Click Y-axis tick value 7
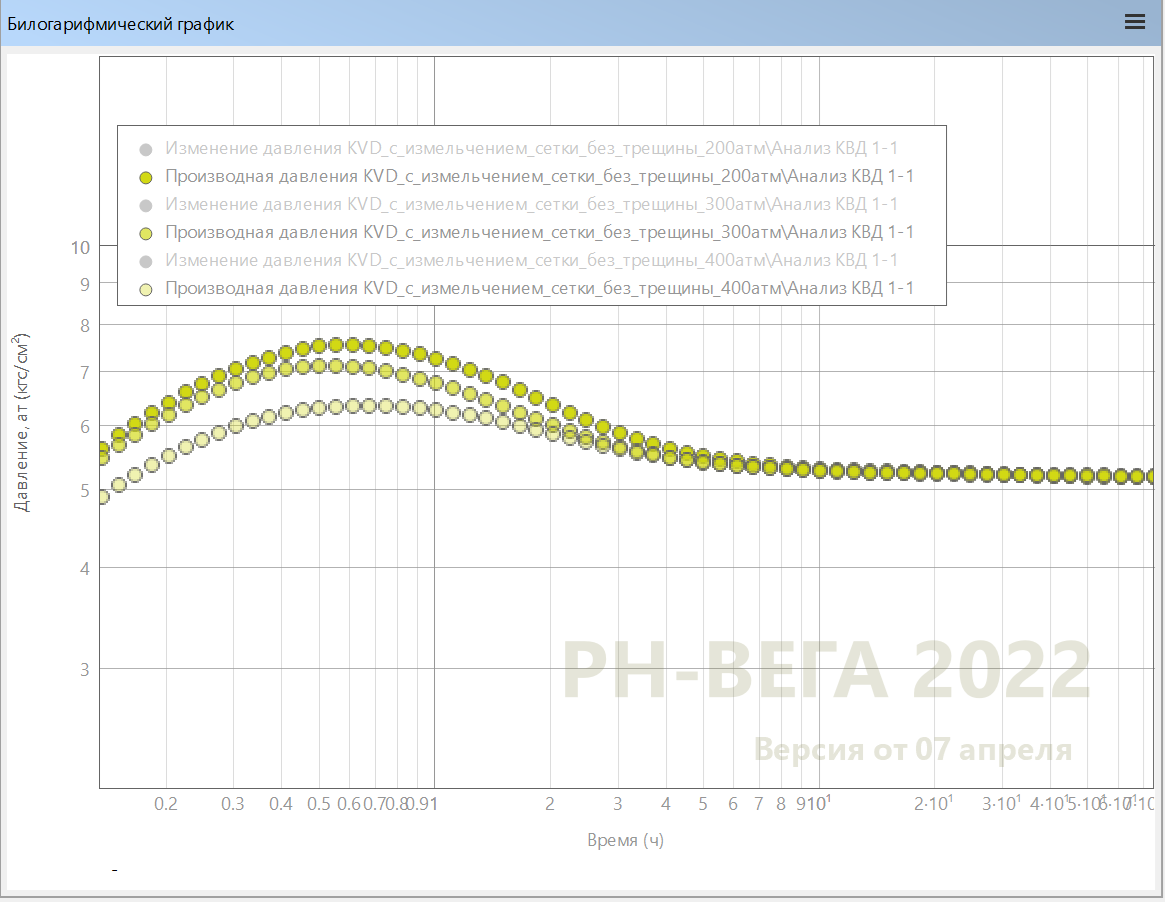The width and height of the screenshot is (1165, 902). point(85,372)
